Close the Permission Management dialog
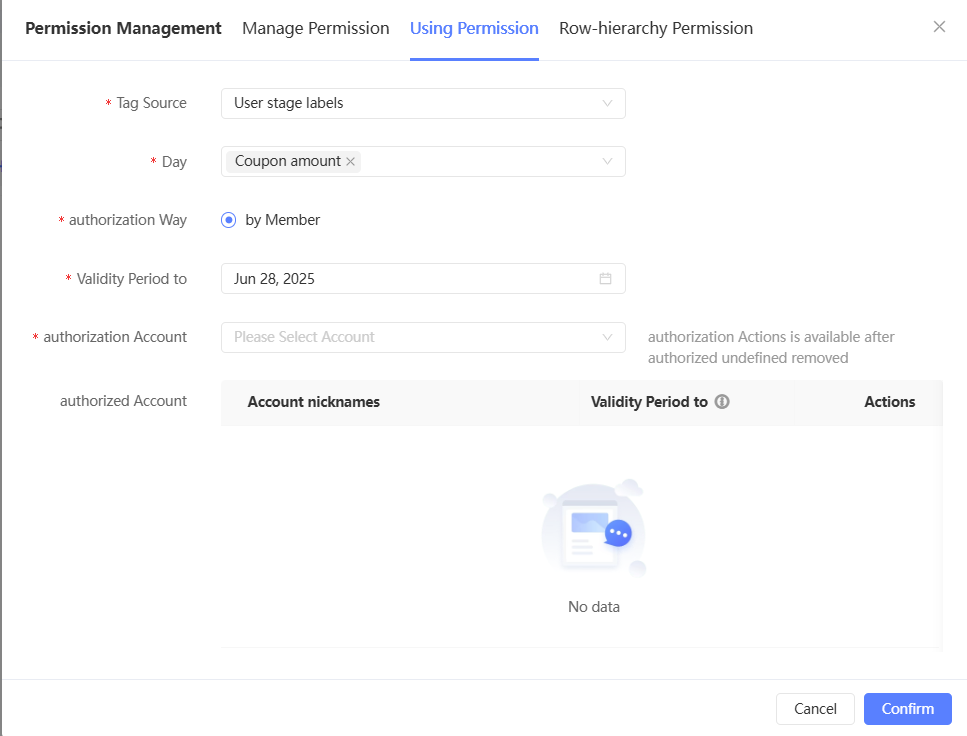Image resolution: width=967 pixels, height=736 pixels. tap(939, 27)
